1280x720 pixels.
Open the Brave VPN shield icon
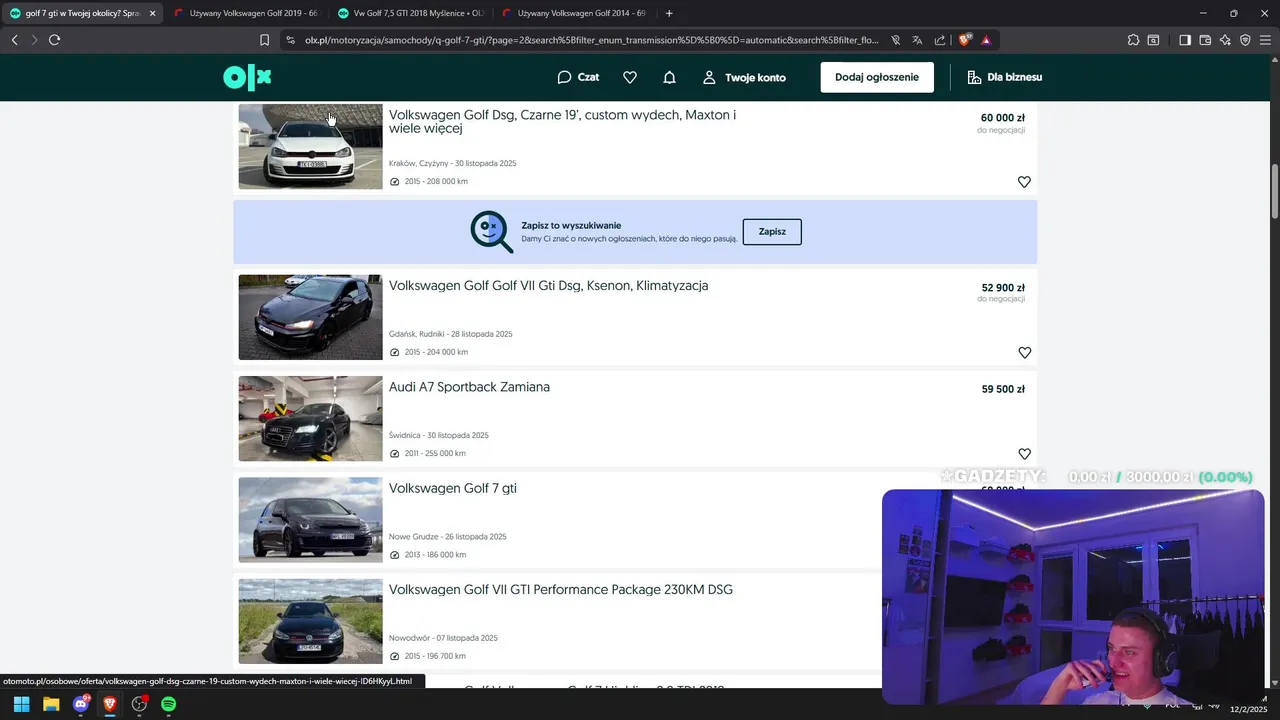pos(1245,40)
